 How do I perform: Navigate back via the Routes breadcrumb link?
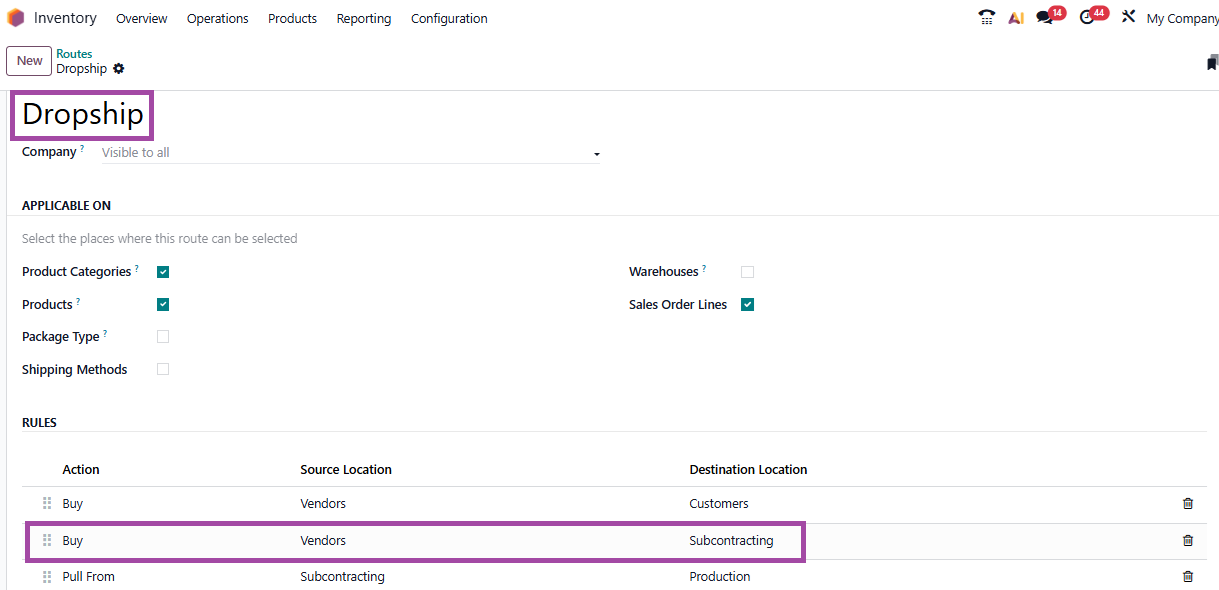pos(74,54)
